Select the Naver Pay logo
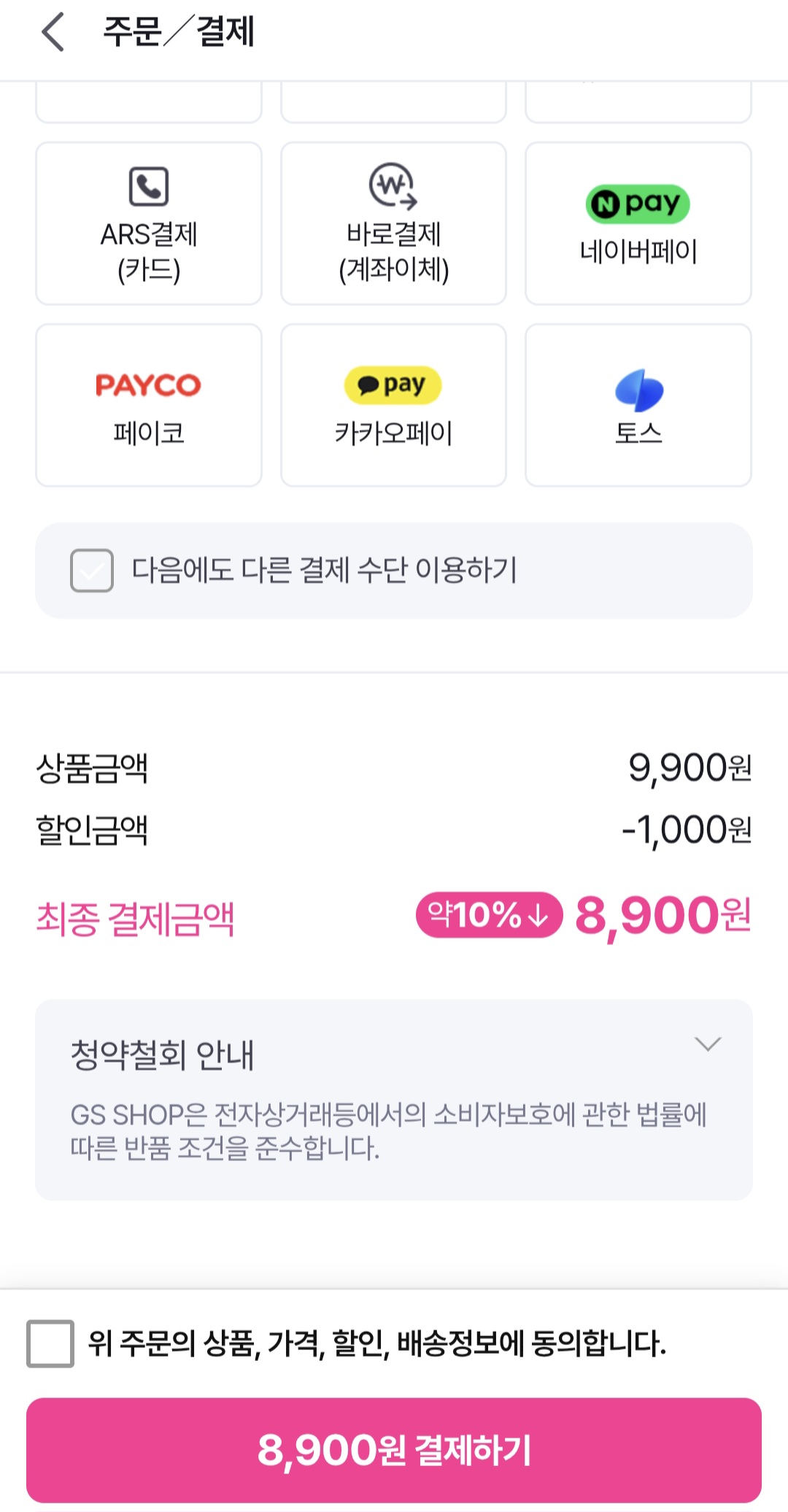 click(638, 204)
